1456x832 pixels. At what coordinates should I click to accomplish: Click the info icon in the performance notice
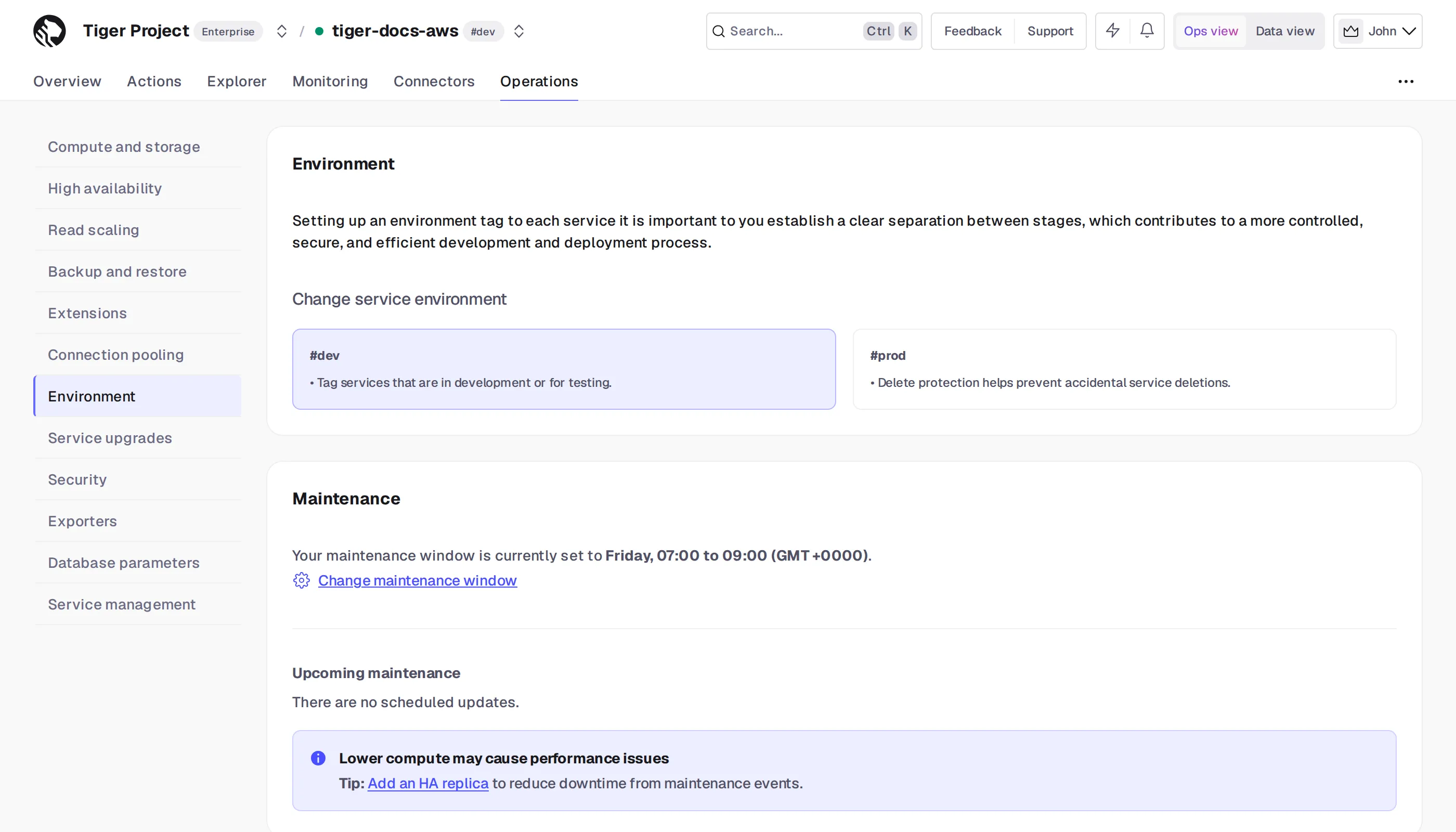318,758
